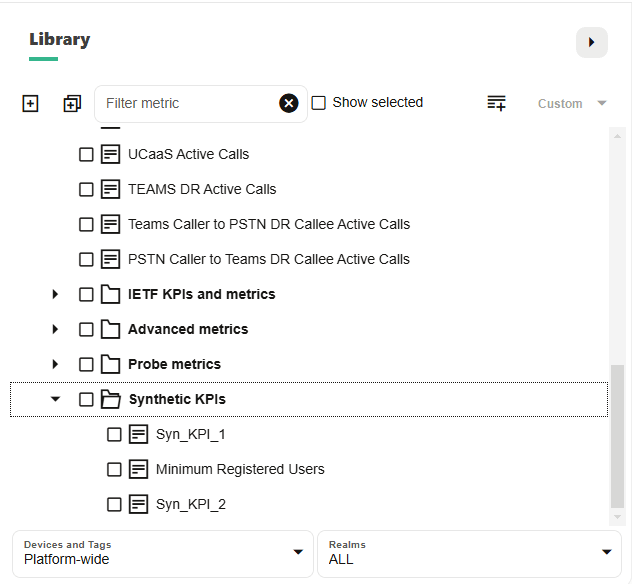Viewport: 632px width, 584px height.
Task: Click the Probe metrics folder icon
Action: 111,364
